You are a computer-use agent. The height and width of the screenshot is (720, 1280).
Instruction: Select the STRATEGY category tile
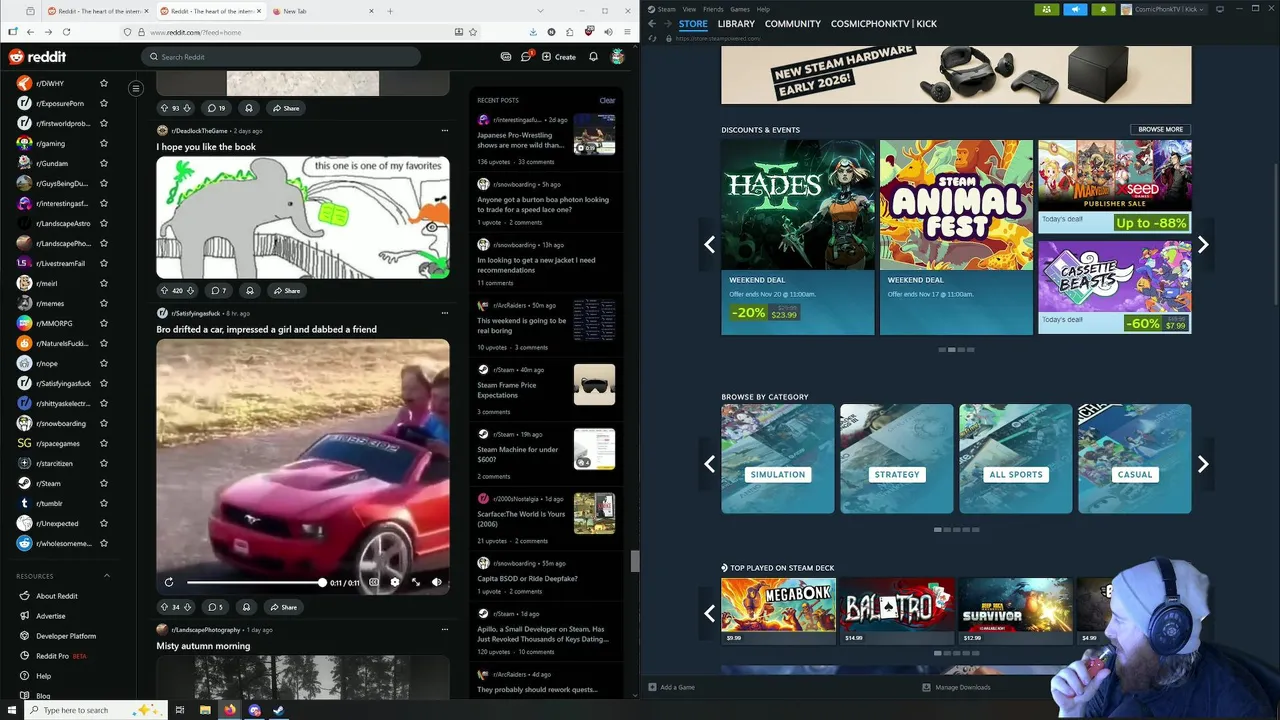pyautogui.click(x=896, y=458)
